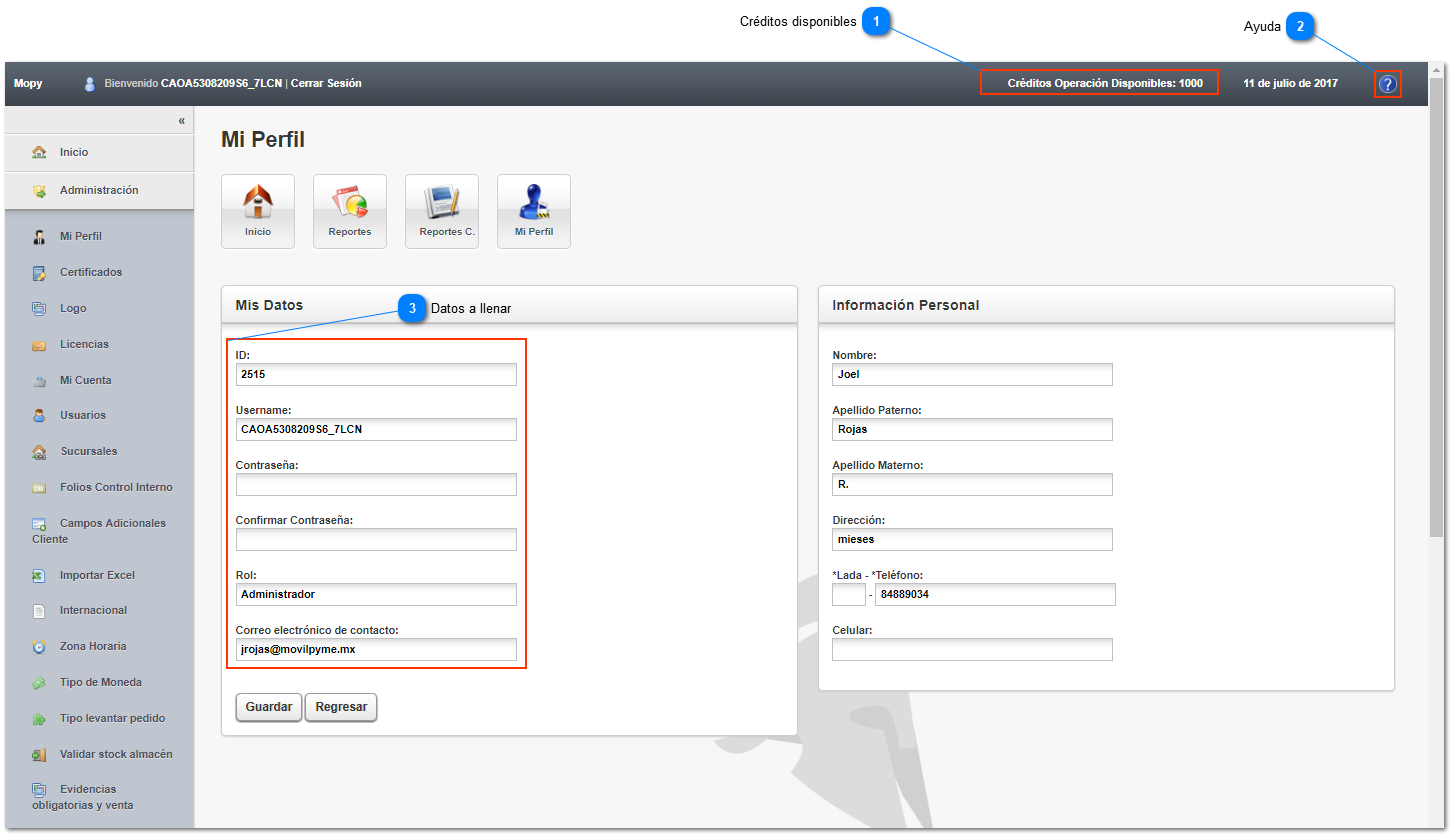
Task: Go to Sucursales menu entry
Action: [x=89, y=451]
